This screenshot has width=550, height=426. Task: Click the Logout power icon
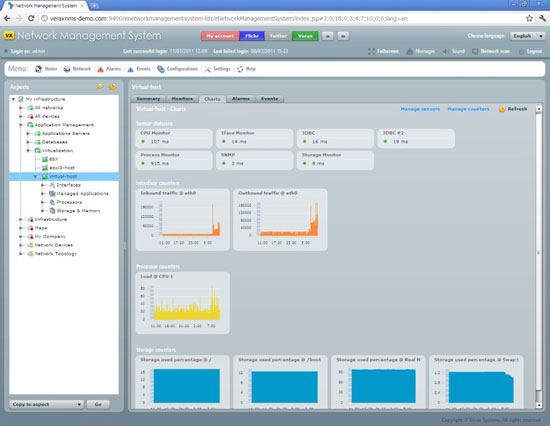pos(521,52)
